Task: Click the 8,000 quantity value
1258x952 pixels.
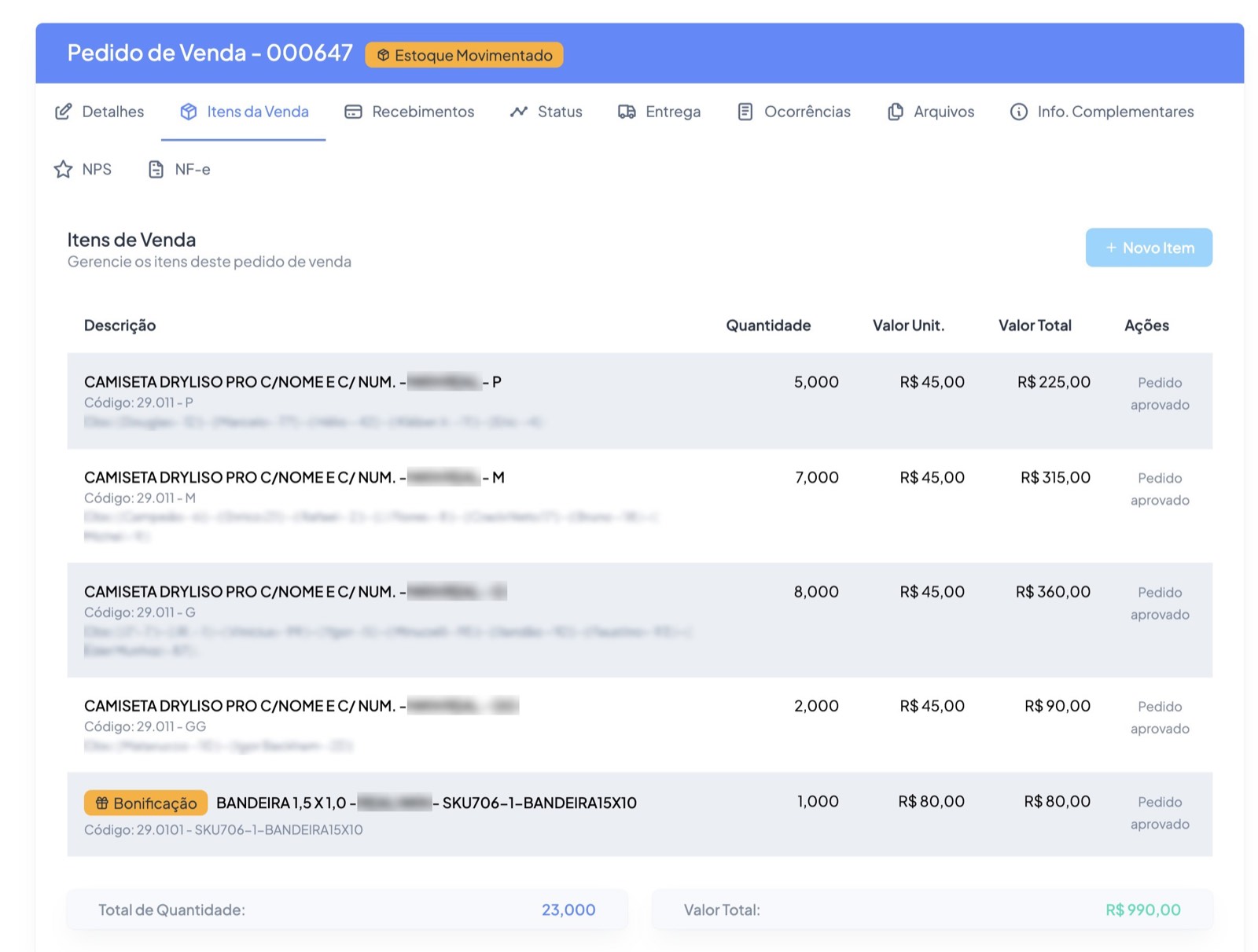Action: (816, 591)
